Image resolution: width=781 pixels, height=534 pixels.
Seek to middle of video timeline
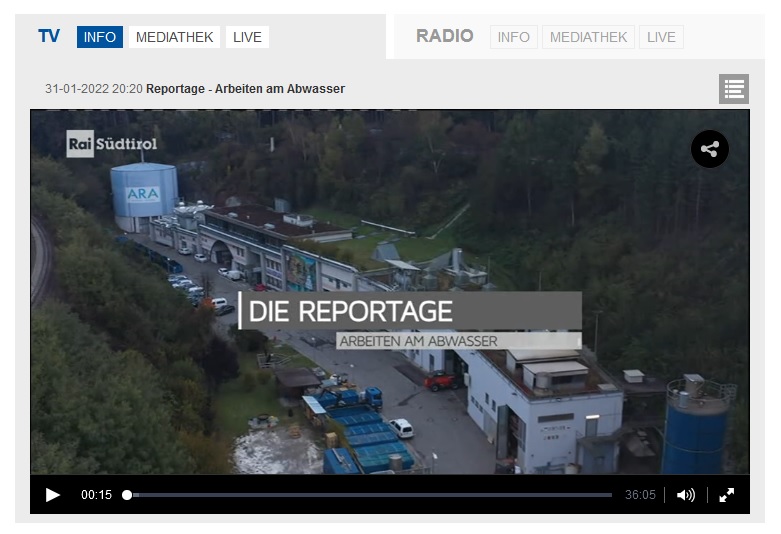click(x=369, y=495)
